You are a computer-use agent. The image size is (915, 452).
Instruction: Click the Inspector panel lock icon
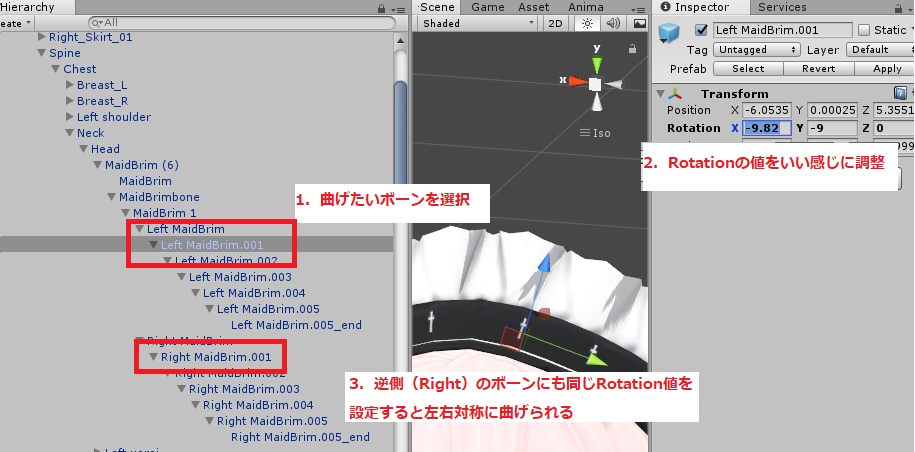click(x=898, y=9)
